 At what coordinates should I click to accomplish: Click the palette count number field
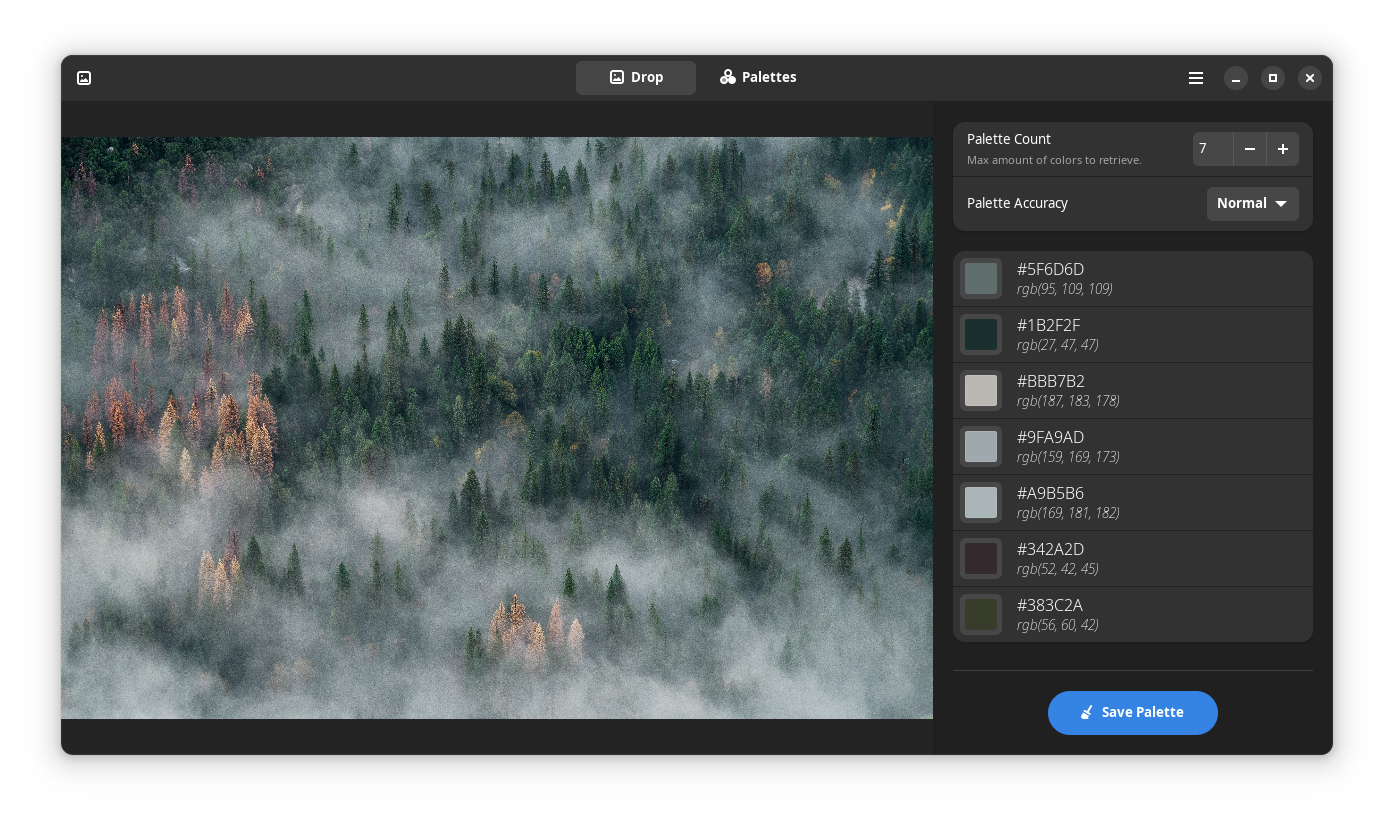tap(1213, 149)
